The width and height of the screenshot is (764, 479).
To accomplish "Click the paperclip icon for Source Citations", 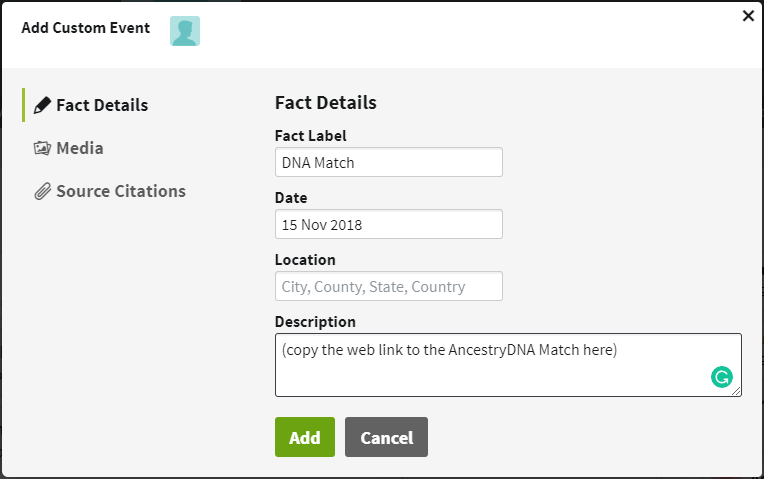I will [x=42, y=191].
